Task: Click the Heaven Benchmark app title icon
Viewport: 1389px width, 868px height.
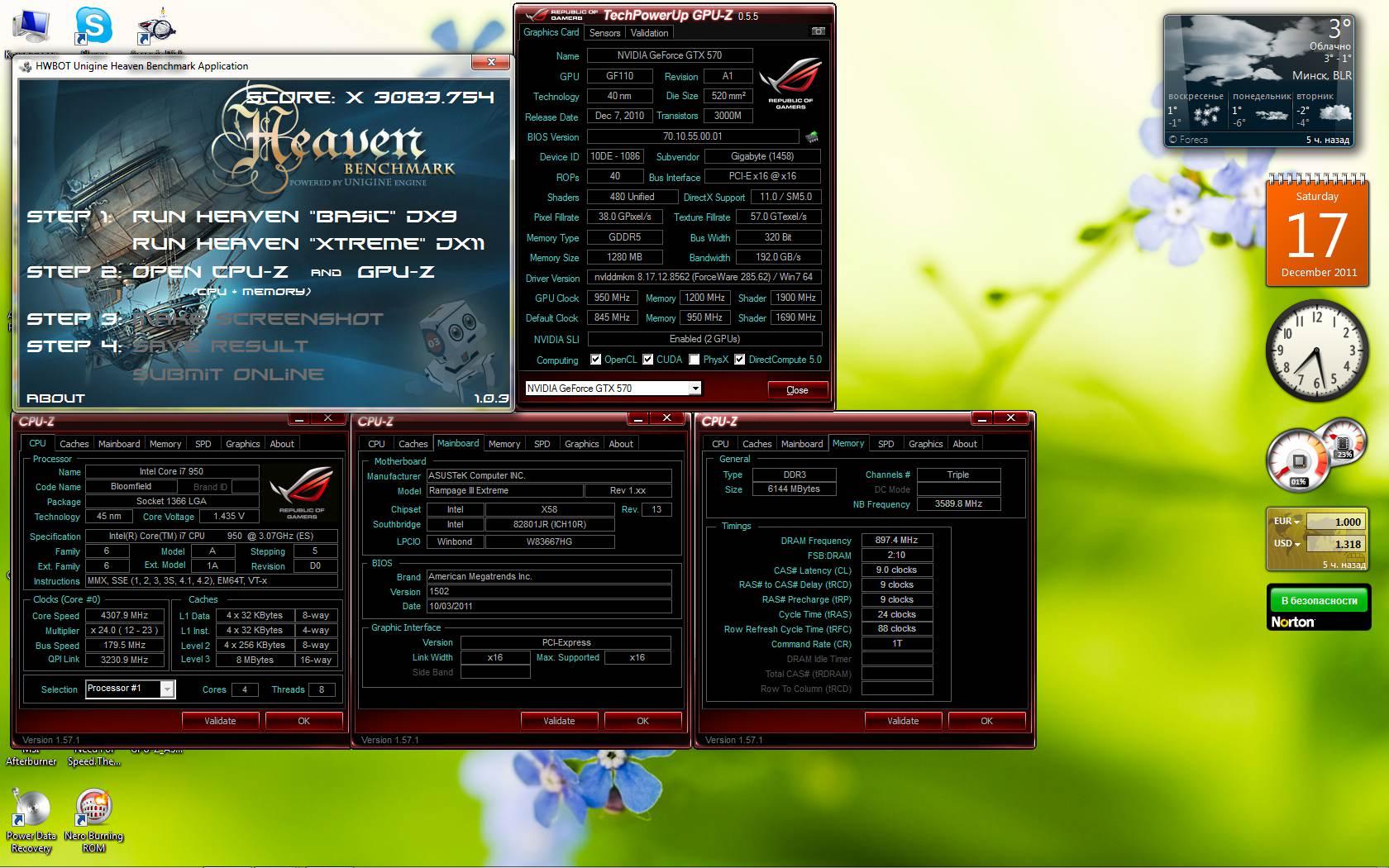Action: coord(26,66)
